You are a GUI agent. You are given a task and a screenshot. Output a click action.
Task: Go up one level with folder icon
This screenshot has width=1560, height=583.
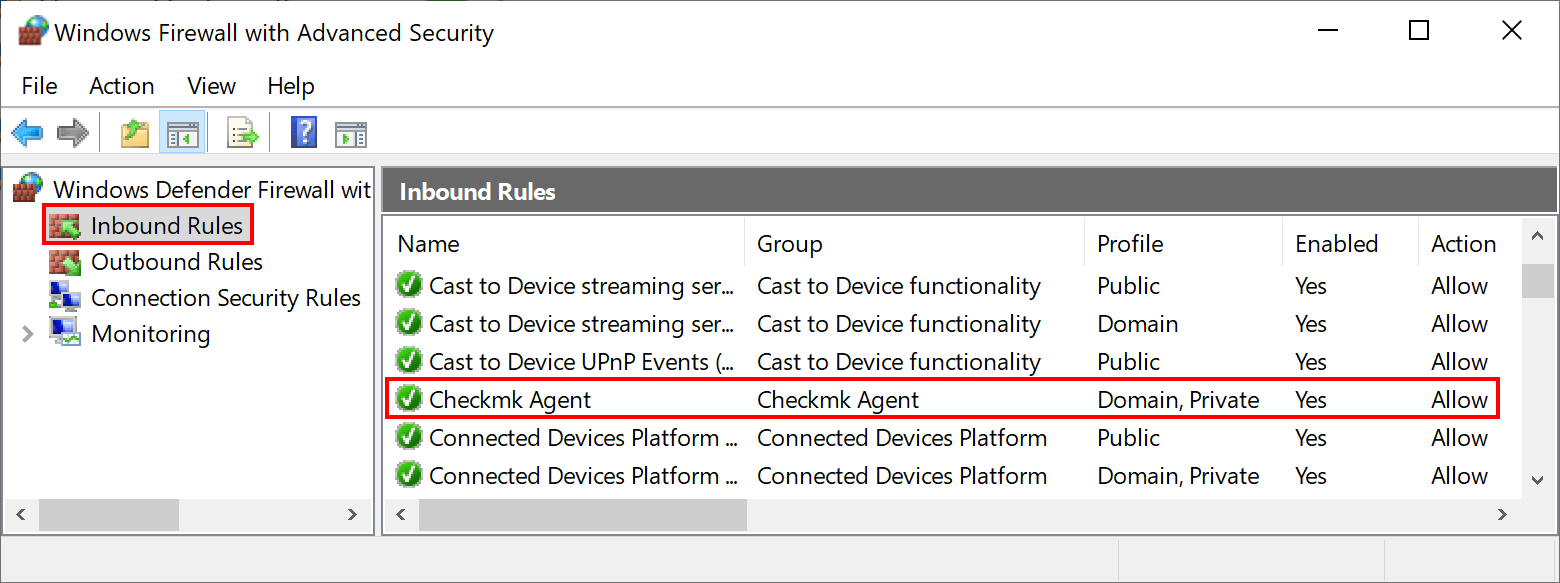click(135, 132)
